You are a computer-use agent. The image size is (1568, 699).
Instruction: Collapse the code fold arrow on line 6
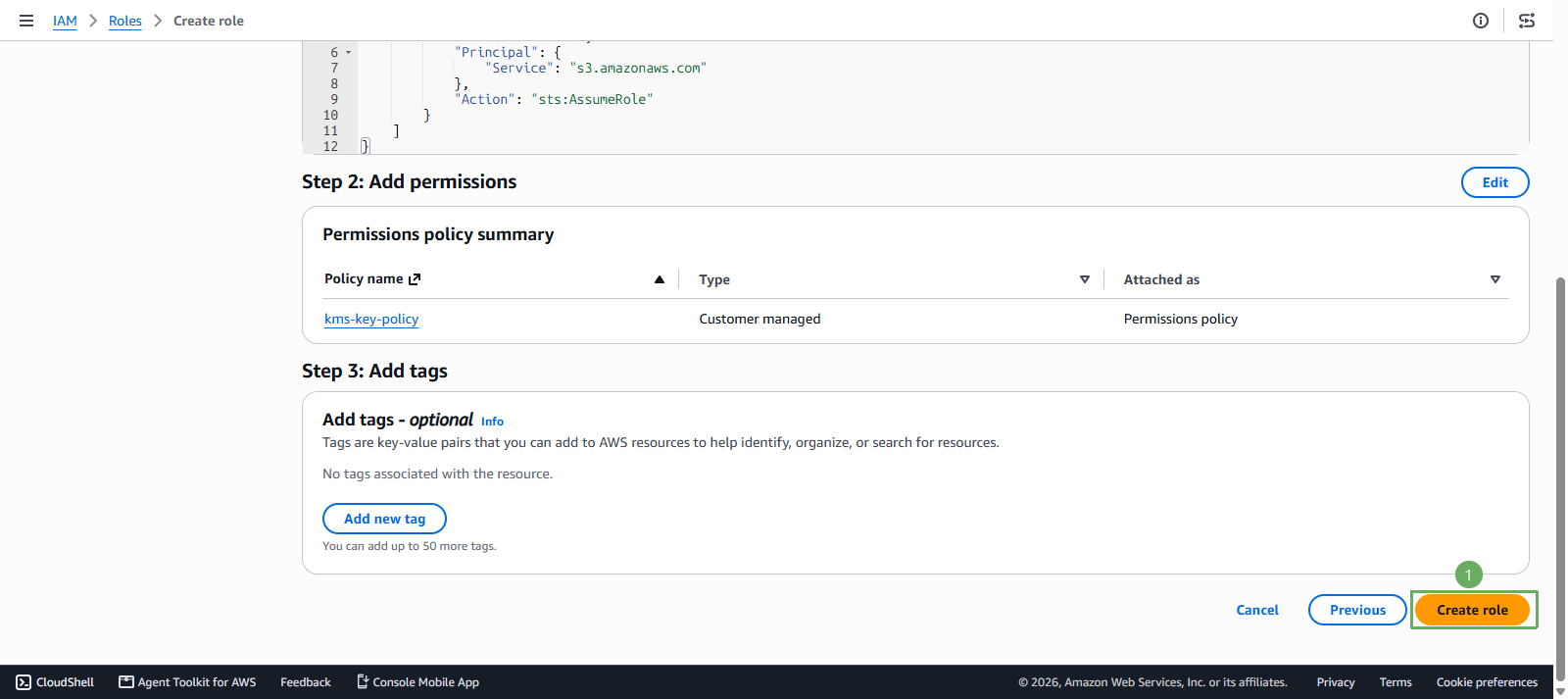(x=348, y=53)
